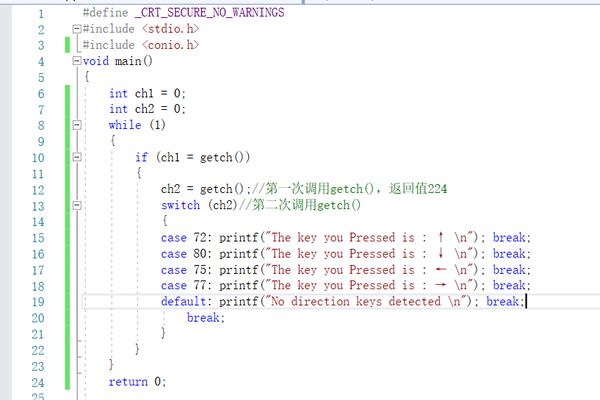This screenshot has width=600, height=400.
Task: Collapse the switch (ch2) block fold
Action: click(x=77, y=205)
